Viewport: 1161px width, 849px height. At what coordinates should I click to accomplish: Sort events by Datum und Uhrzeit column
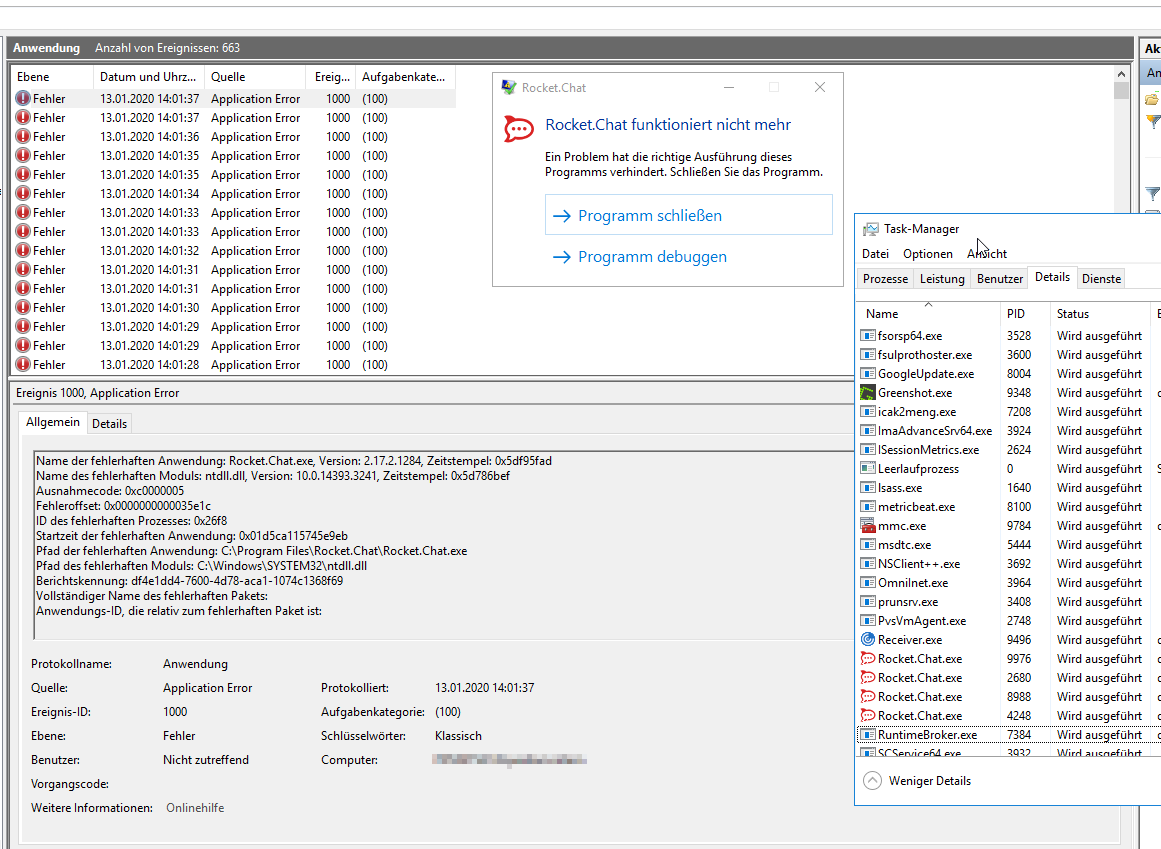pyautogui.click(x=149, y=77)
